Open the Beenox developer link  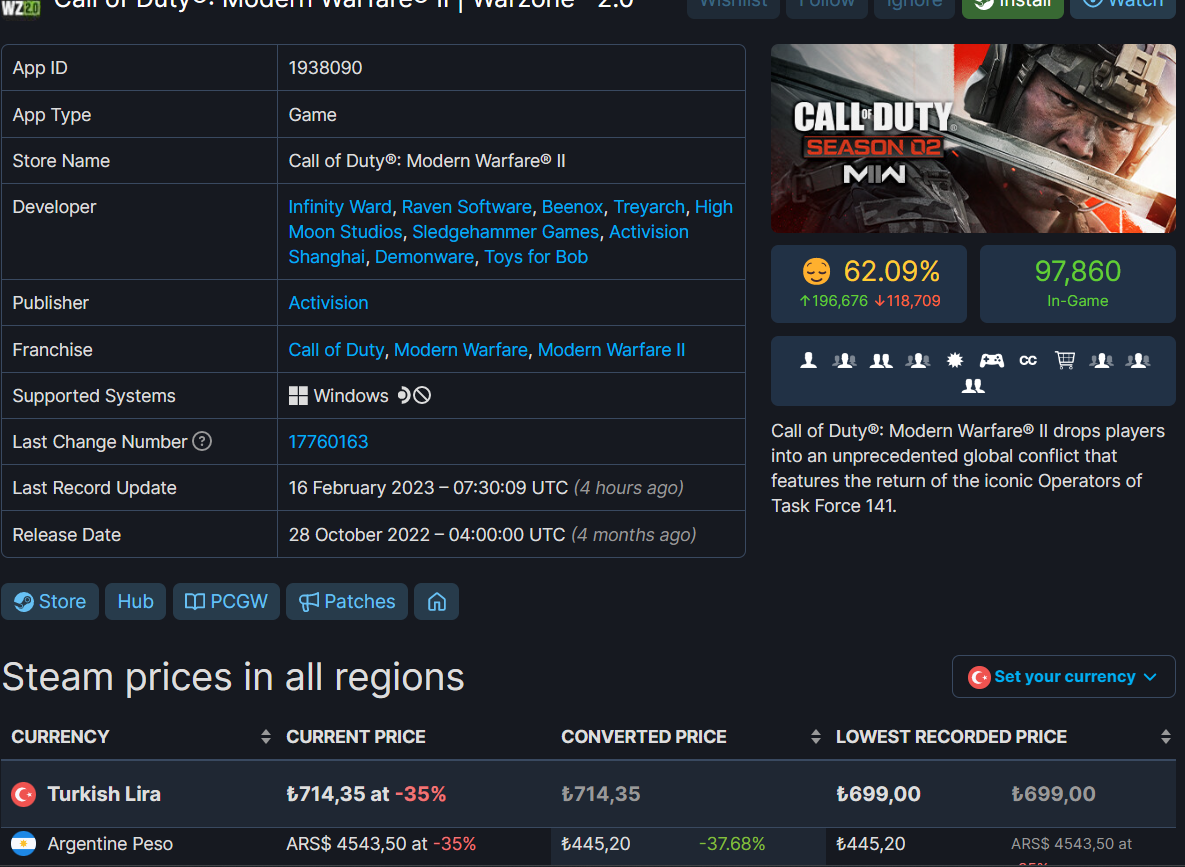tap(572, 207)
